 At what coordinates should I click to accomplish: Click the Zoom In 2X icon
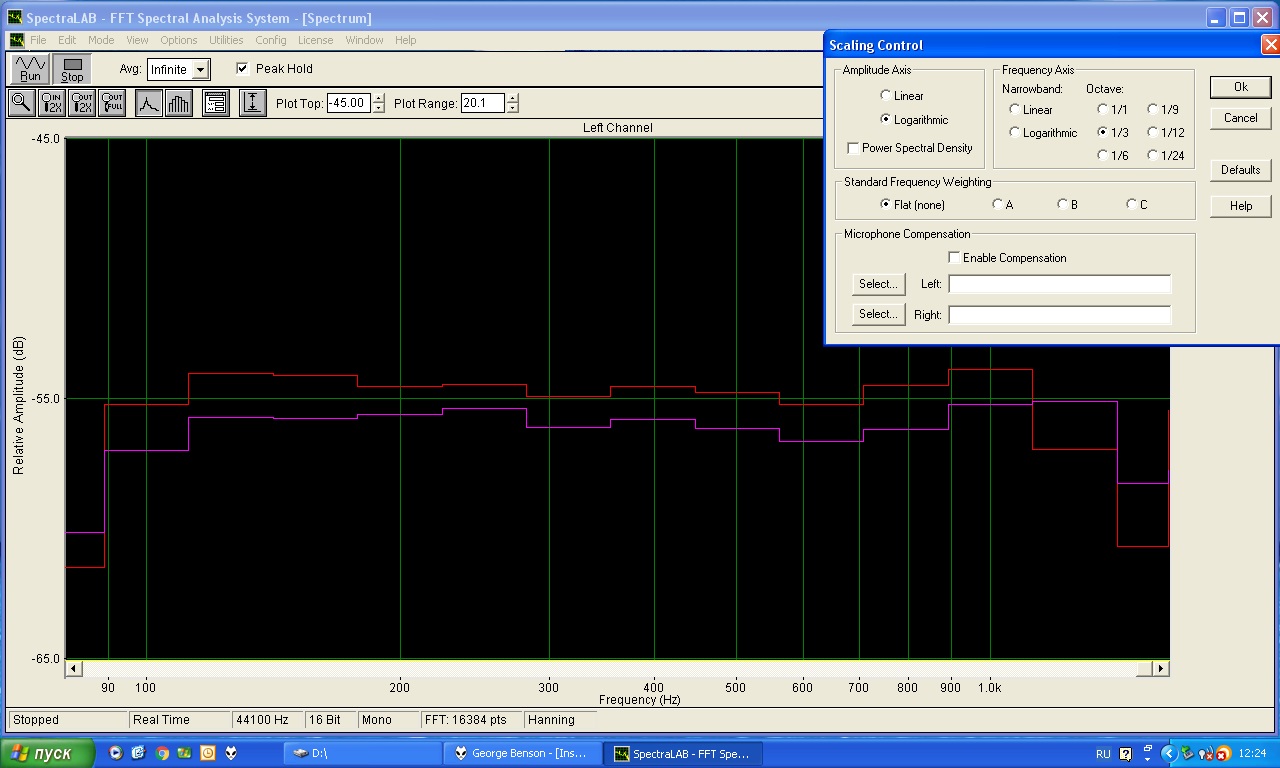click(52, 103)
